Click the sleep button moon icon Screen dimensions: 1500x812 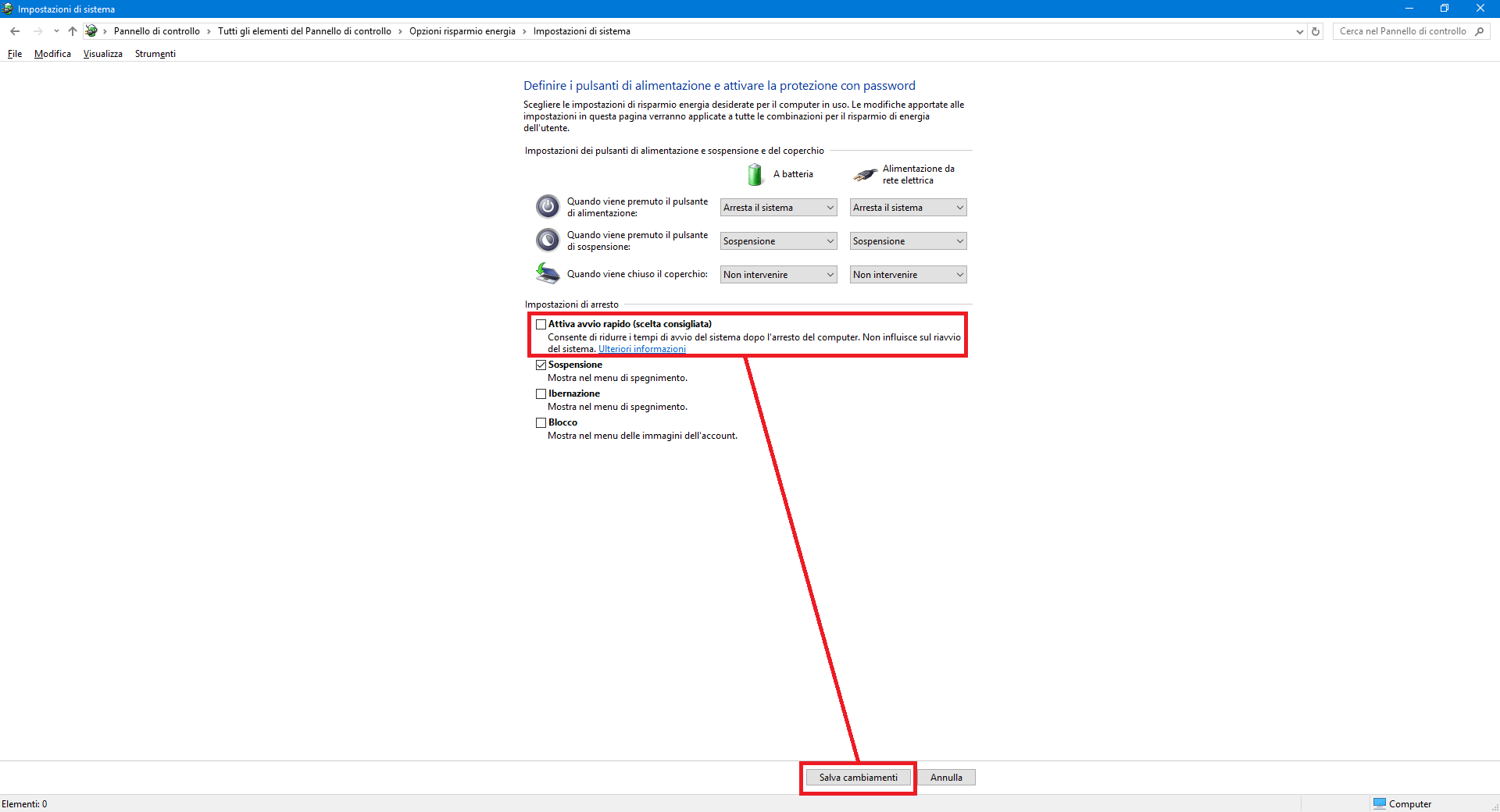click(x=548, y=240)
